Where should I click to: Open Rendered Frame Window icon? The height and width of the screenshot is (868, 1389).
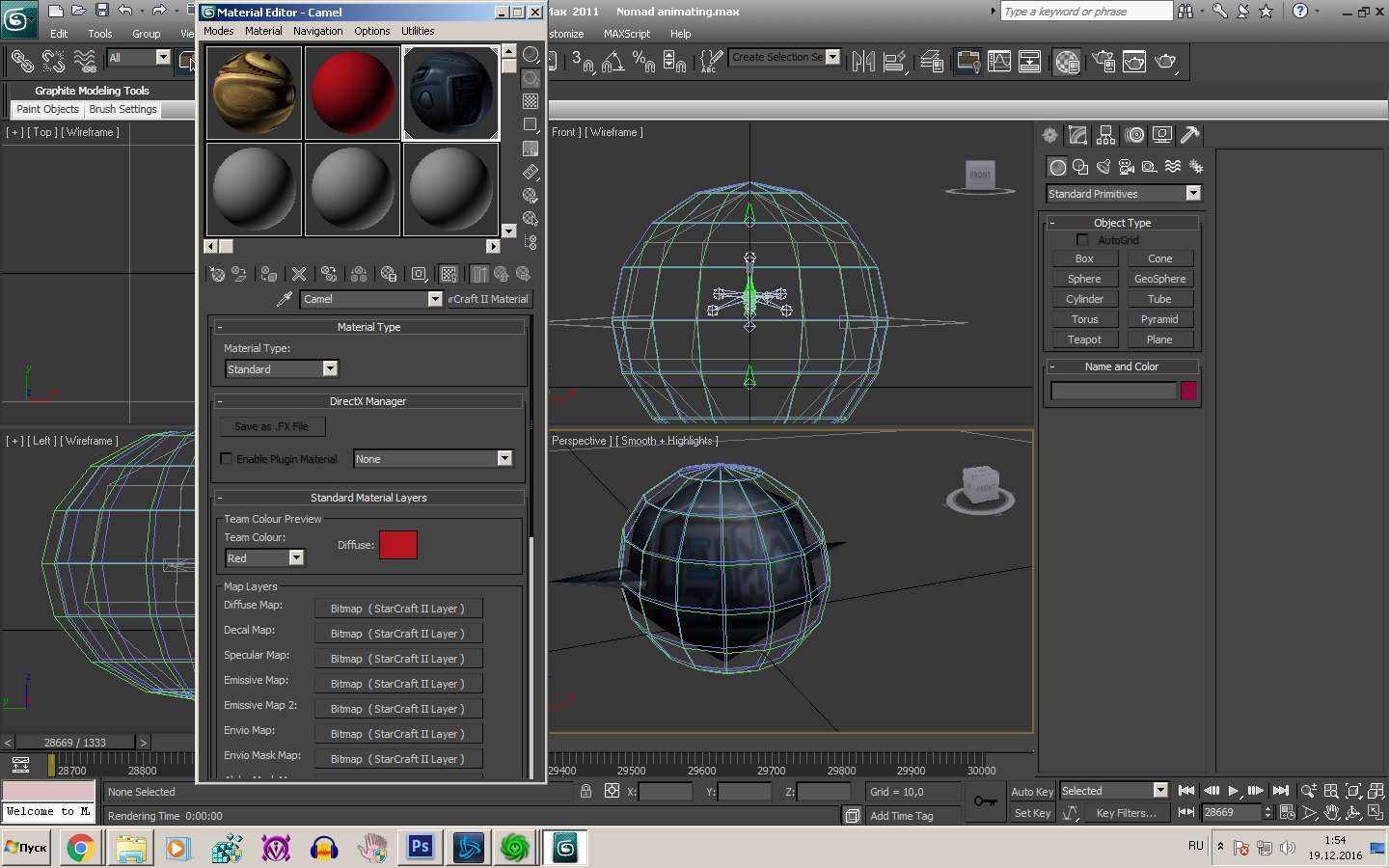click(x=1134, y=62)
